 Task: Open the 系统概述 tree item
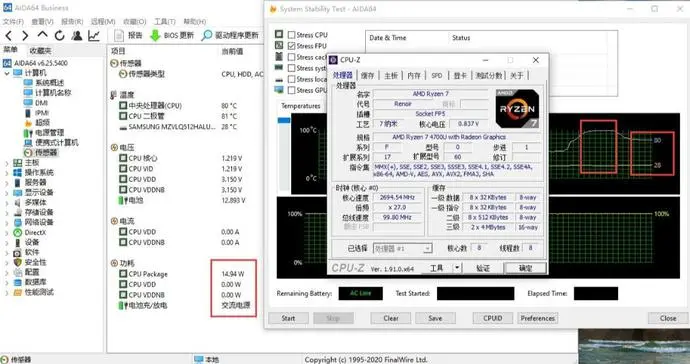(x=44, y=83)
